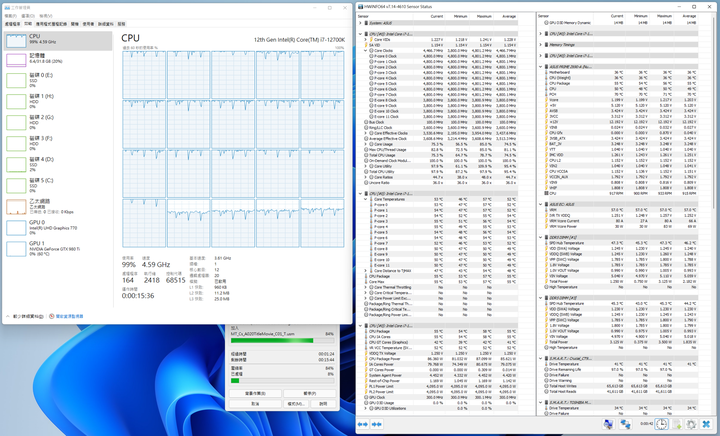This screenshot has height=436, width=720.
Task: Click the file progress bar at 84%
Action: [x=282, y=341]
